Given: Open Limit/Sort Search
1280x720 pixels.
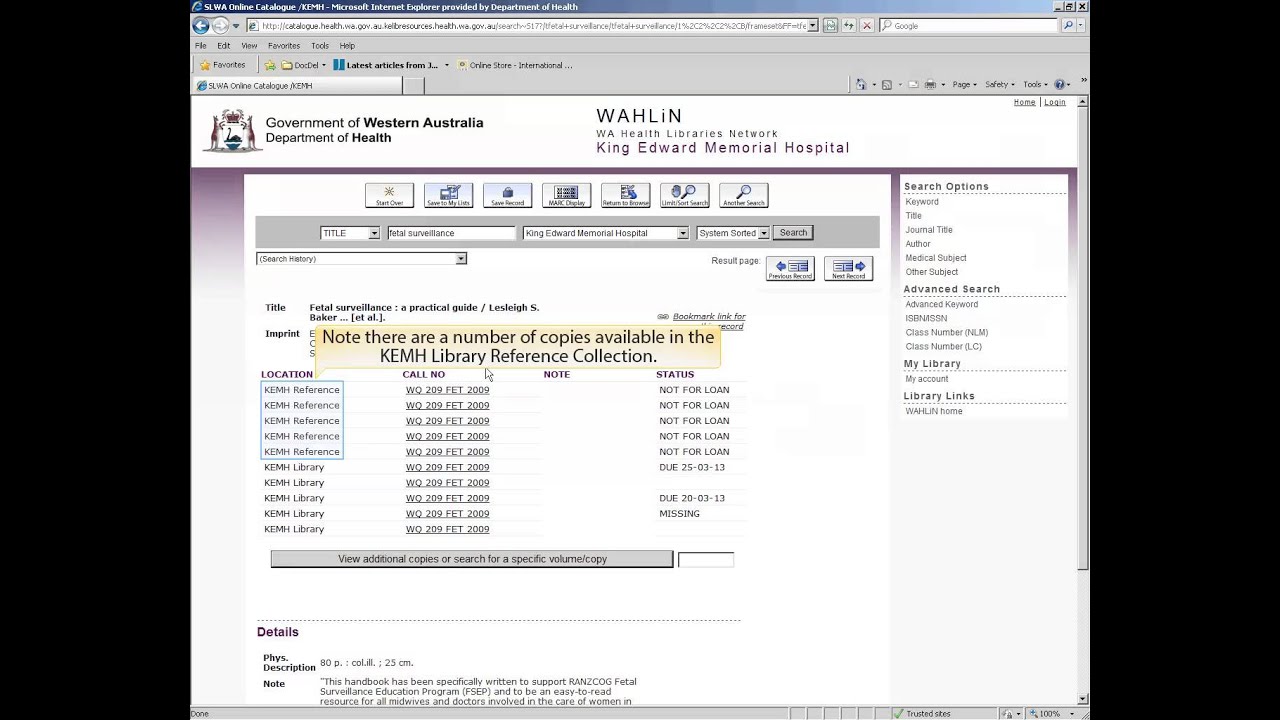Looking at the screenshot, I should (x=684, y=195).
